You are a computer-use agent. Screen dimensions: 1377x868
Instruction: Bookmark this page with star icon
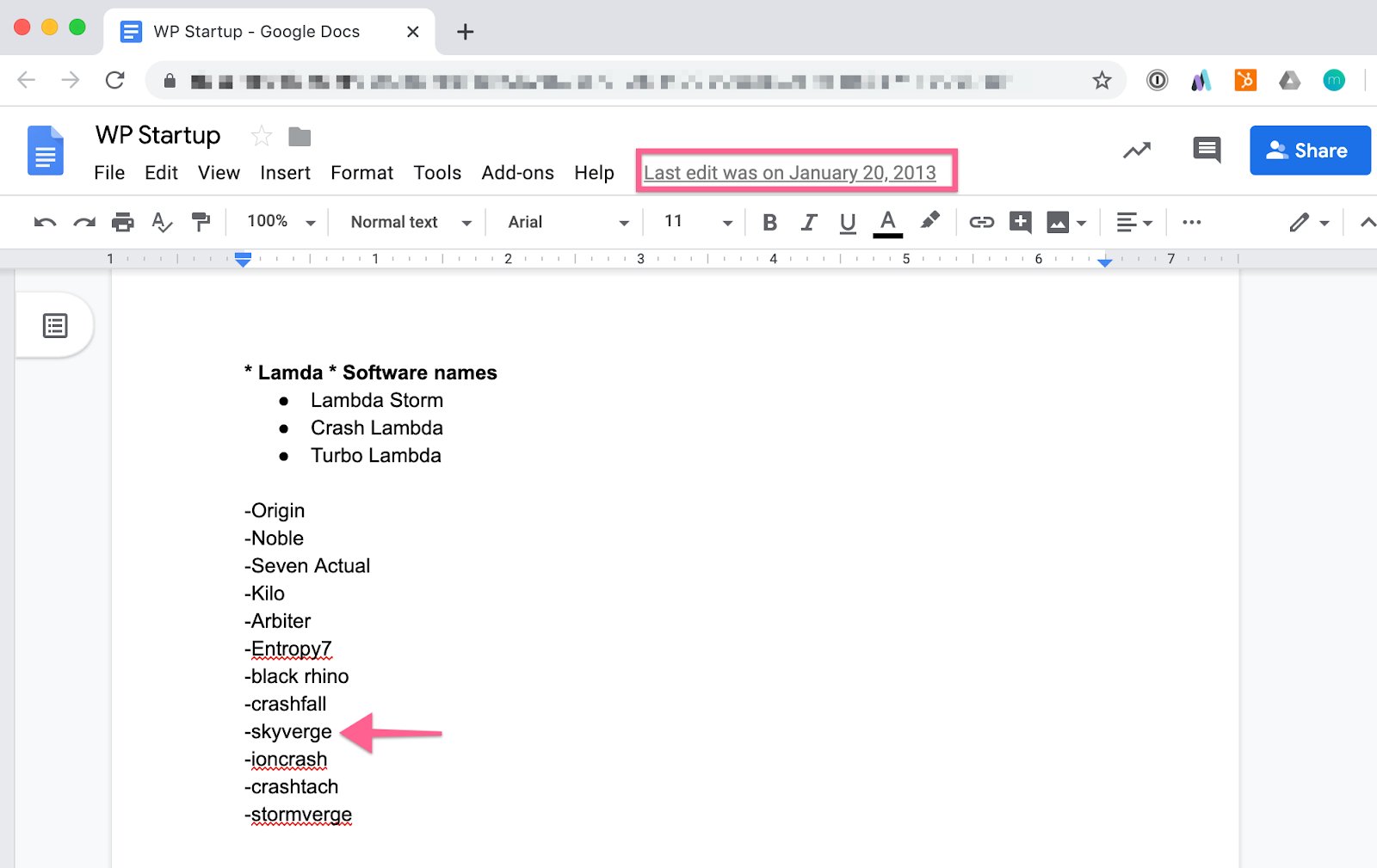[x=1102, y=81]
